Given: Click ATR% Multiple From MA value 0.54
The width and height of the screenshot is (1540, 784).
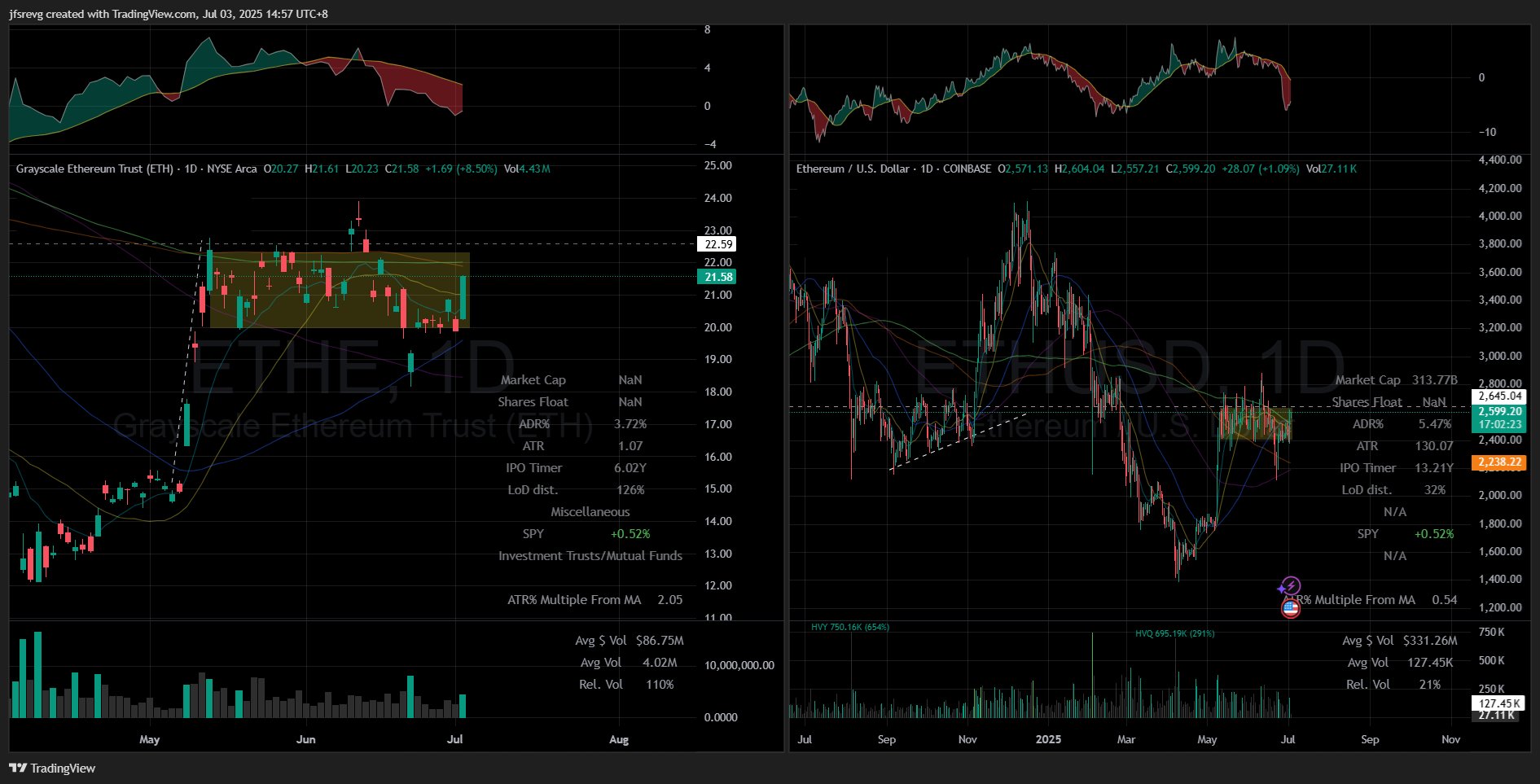Looking at the screenshot, I should [x=1445, y=600].
